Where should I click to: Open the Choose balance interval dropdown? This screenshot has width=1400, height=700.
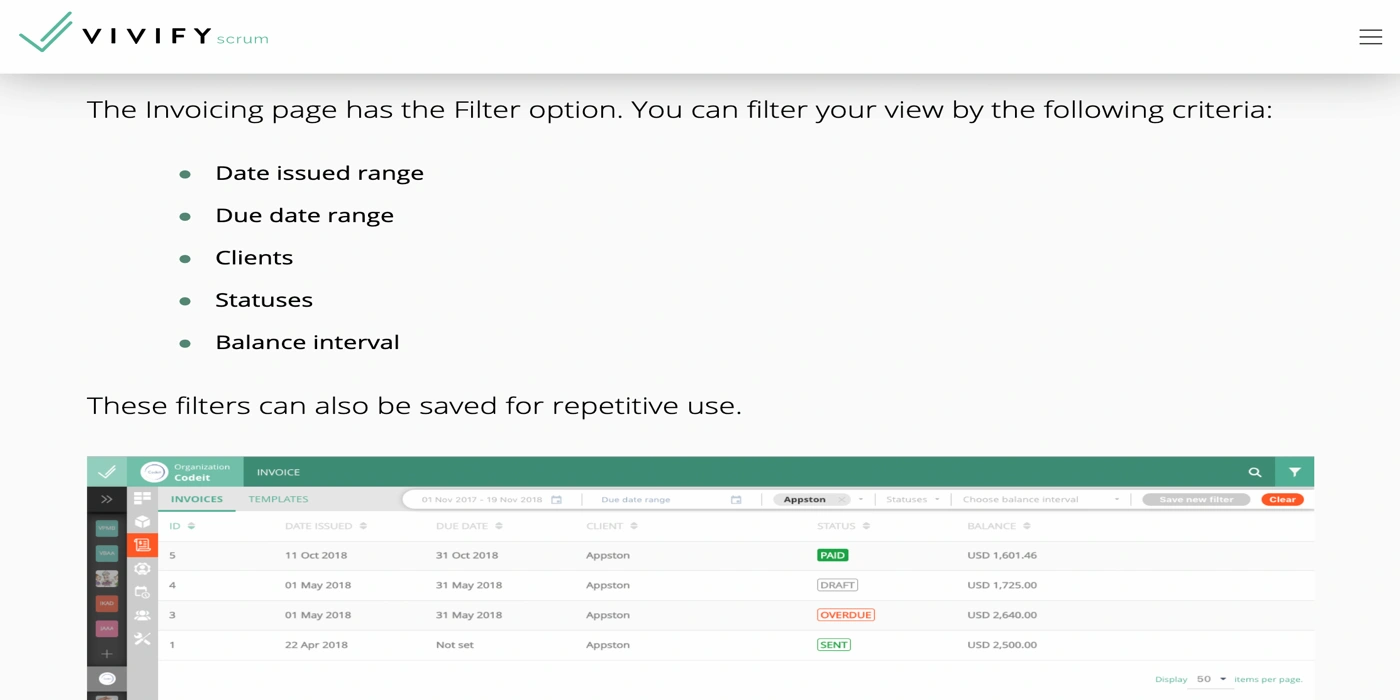pyautogui.click(x=1040, y=500)
